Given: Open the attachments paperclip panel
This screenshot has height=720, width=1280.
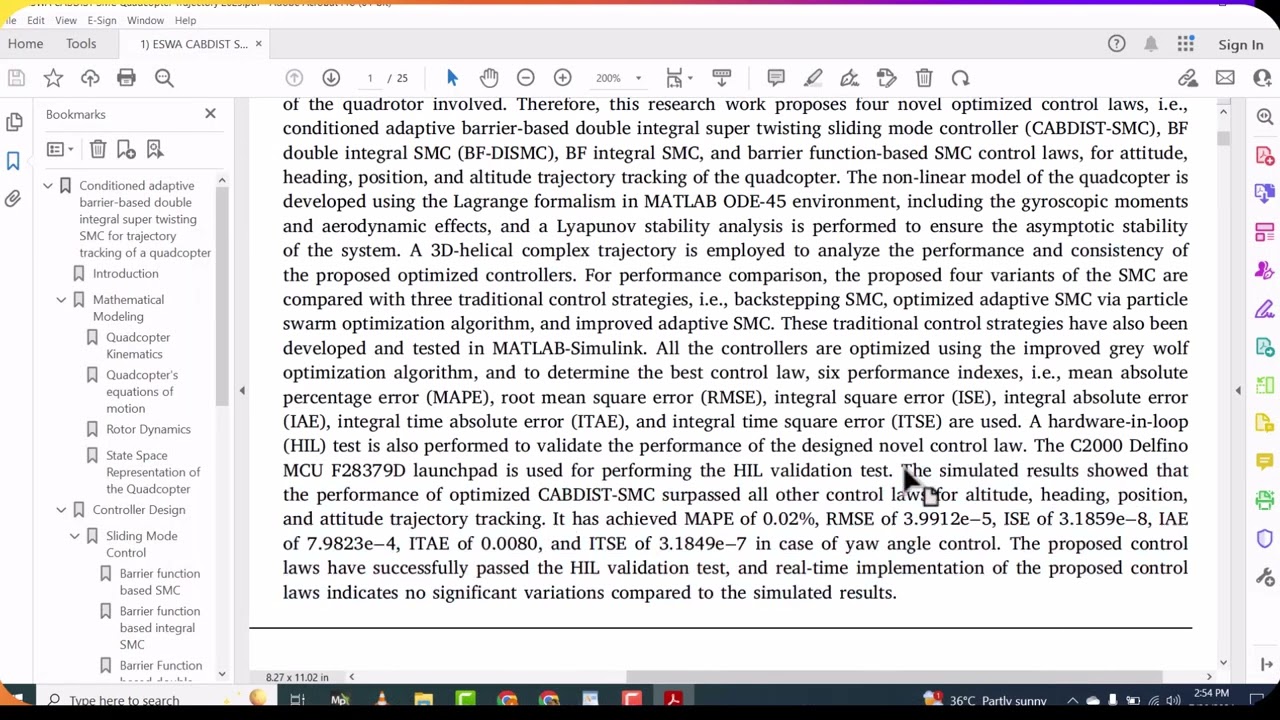Looking at the screenshot, I should click(14, 198).
